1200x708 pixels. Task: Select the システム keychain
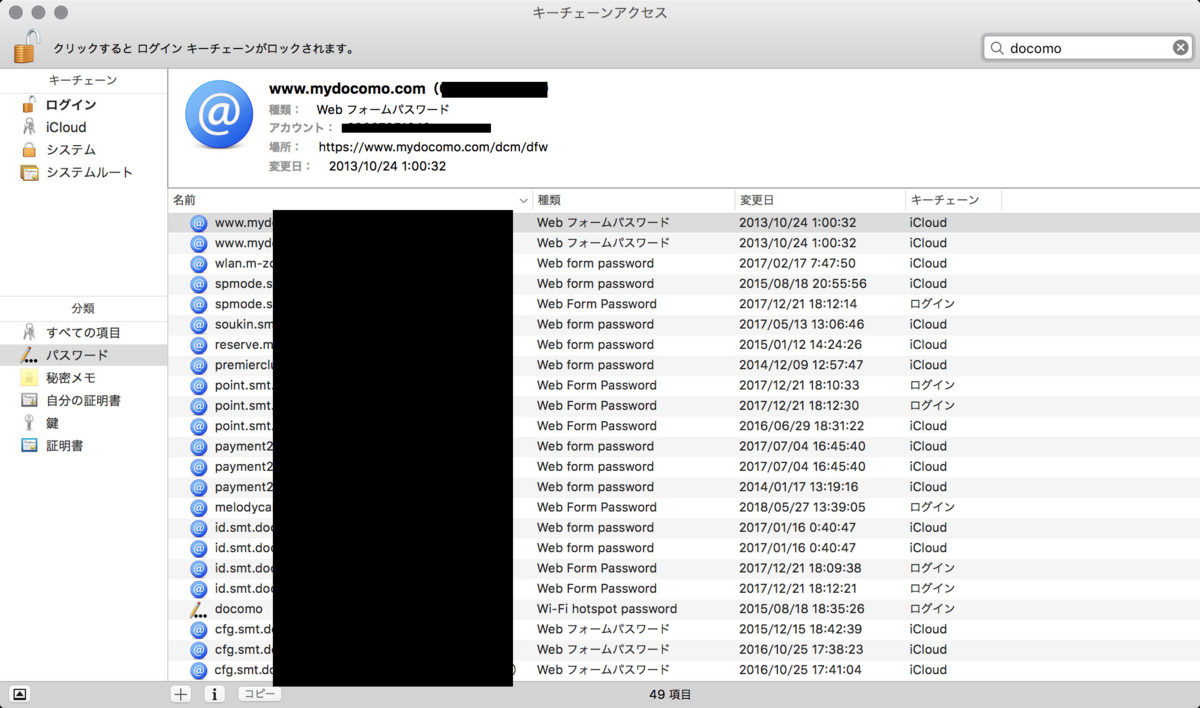tap(71, 150)
